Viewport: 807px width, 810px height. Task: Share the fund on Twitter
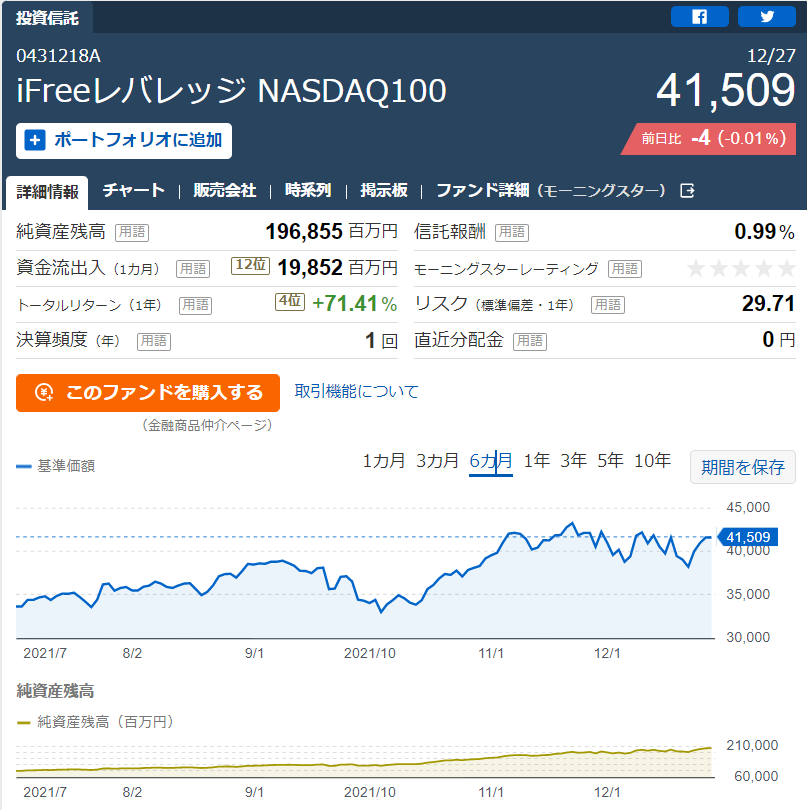tap(767, 17)
